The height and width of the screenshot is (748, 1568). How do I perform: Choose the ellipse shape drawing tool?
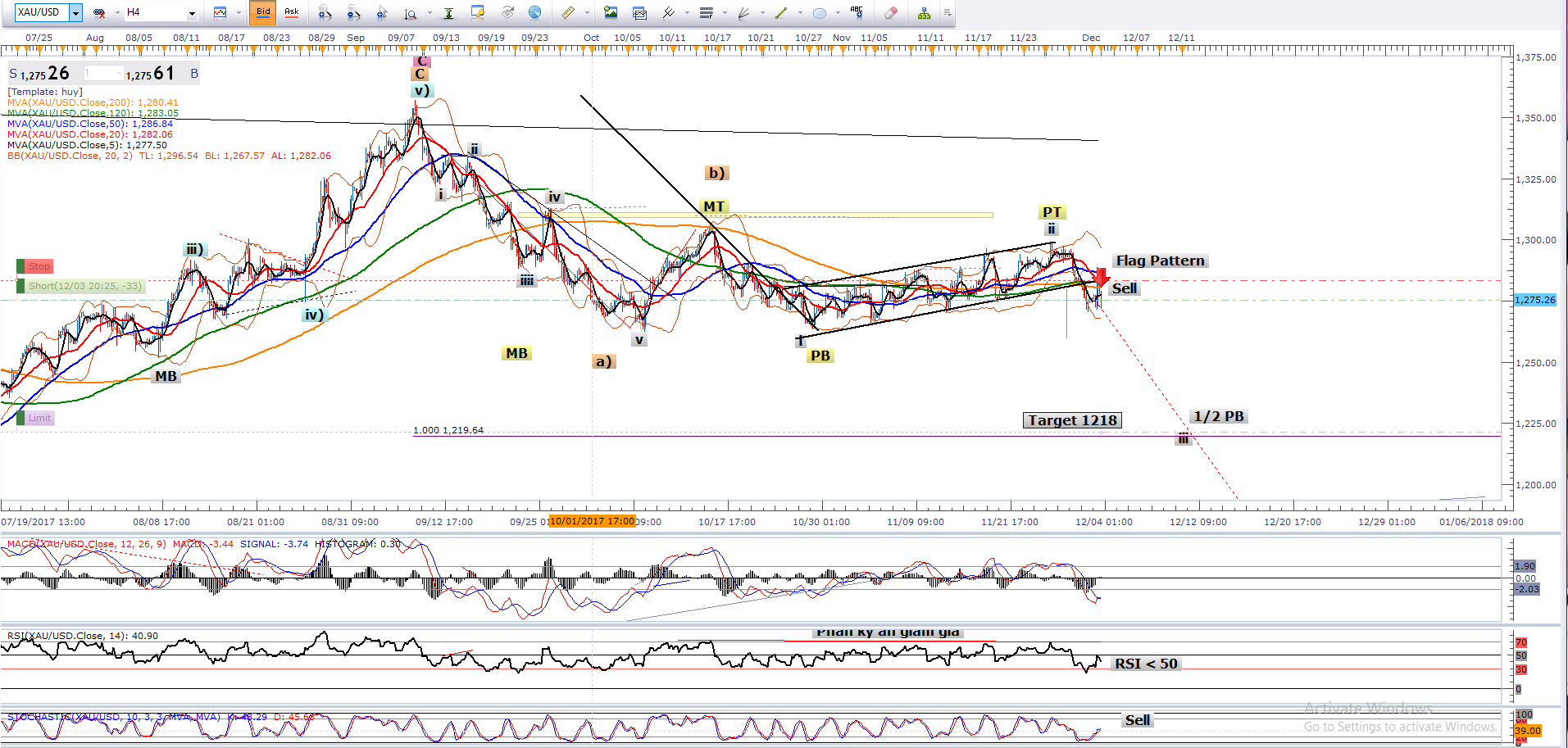pos(819,12)
